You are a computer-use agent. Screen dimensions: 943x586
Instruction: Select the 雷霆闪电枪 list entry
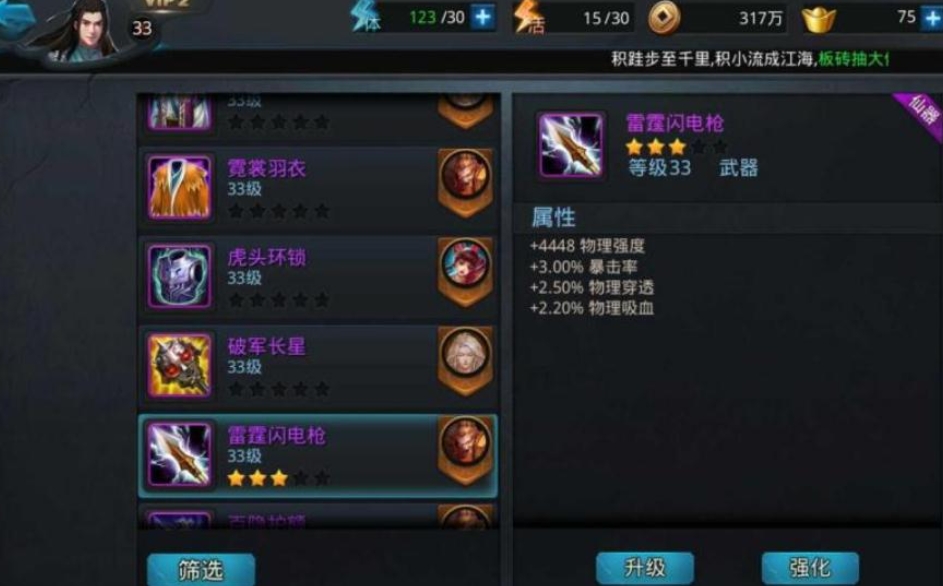[318, 455]
